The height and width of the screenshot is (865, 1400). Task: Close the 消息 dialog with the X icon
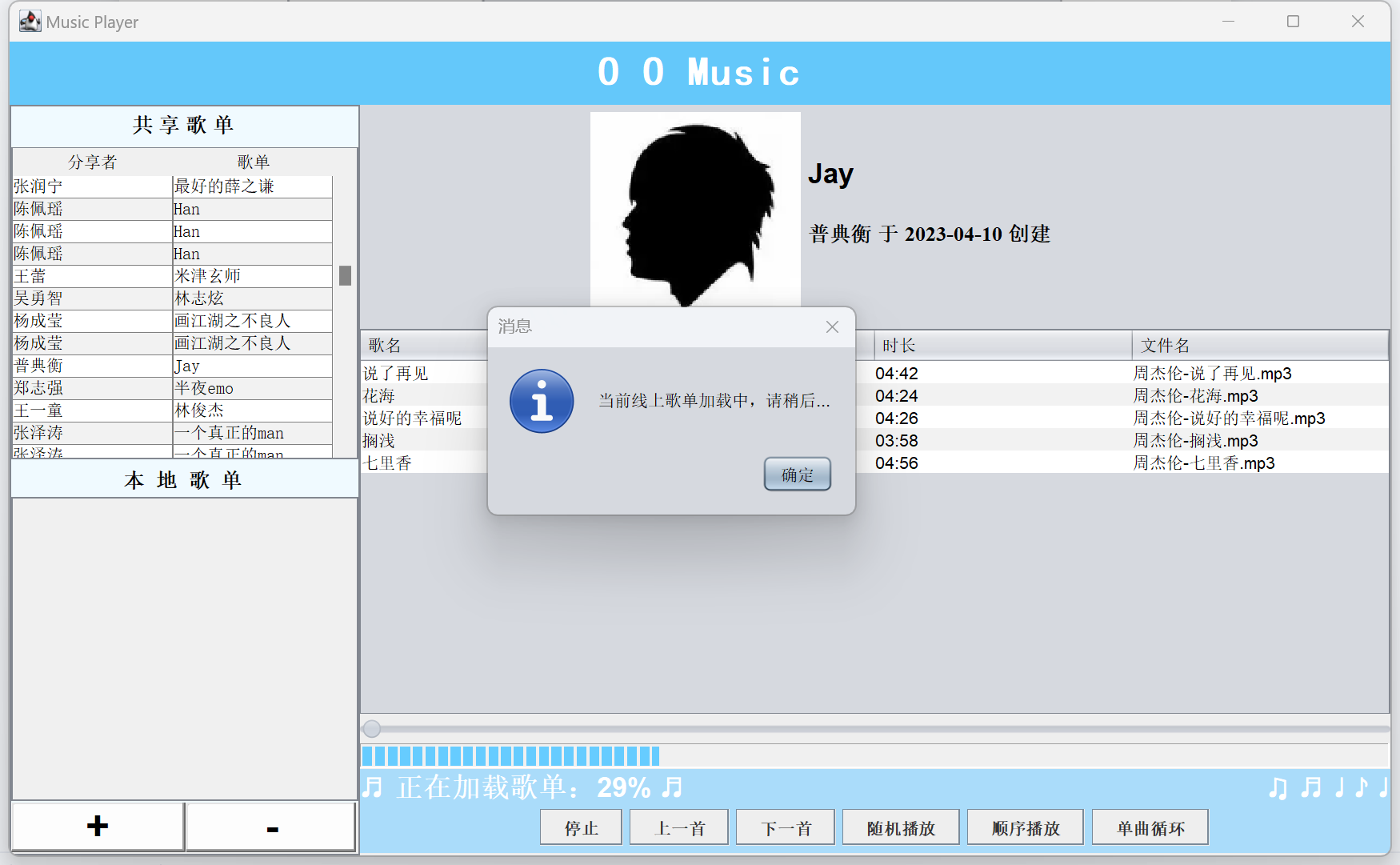point(832,326)
